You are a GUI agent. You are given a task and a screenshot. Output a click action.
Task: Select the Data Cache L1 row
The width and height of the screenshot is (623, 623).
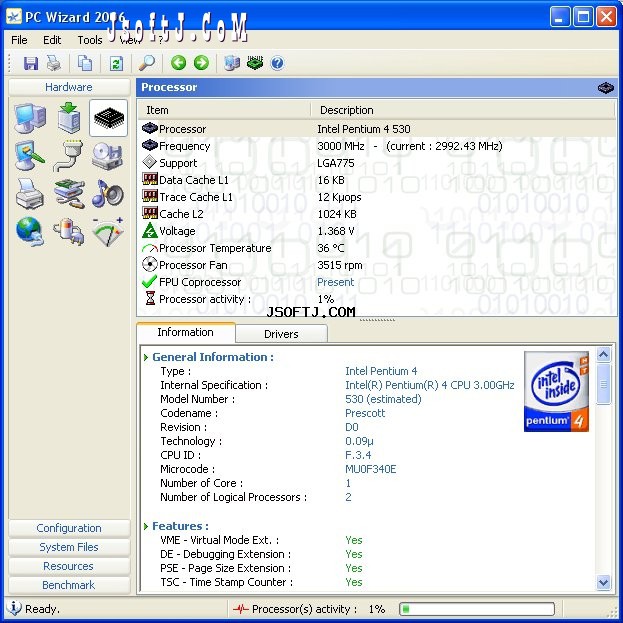pos(377,180)
